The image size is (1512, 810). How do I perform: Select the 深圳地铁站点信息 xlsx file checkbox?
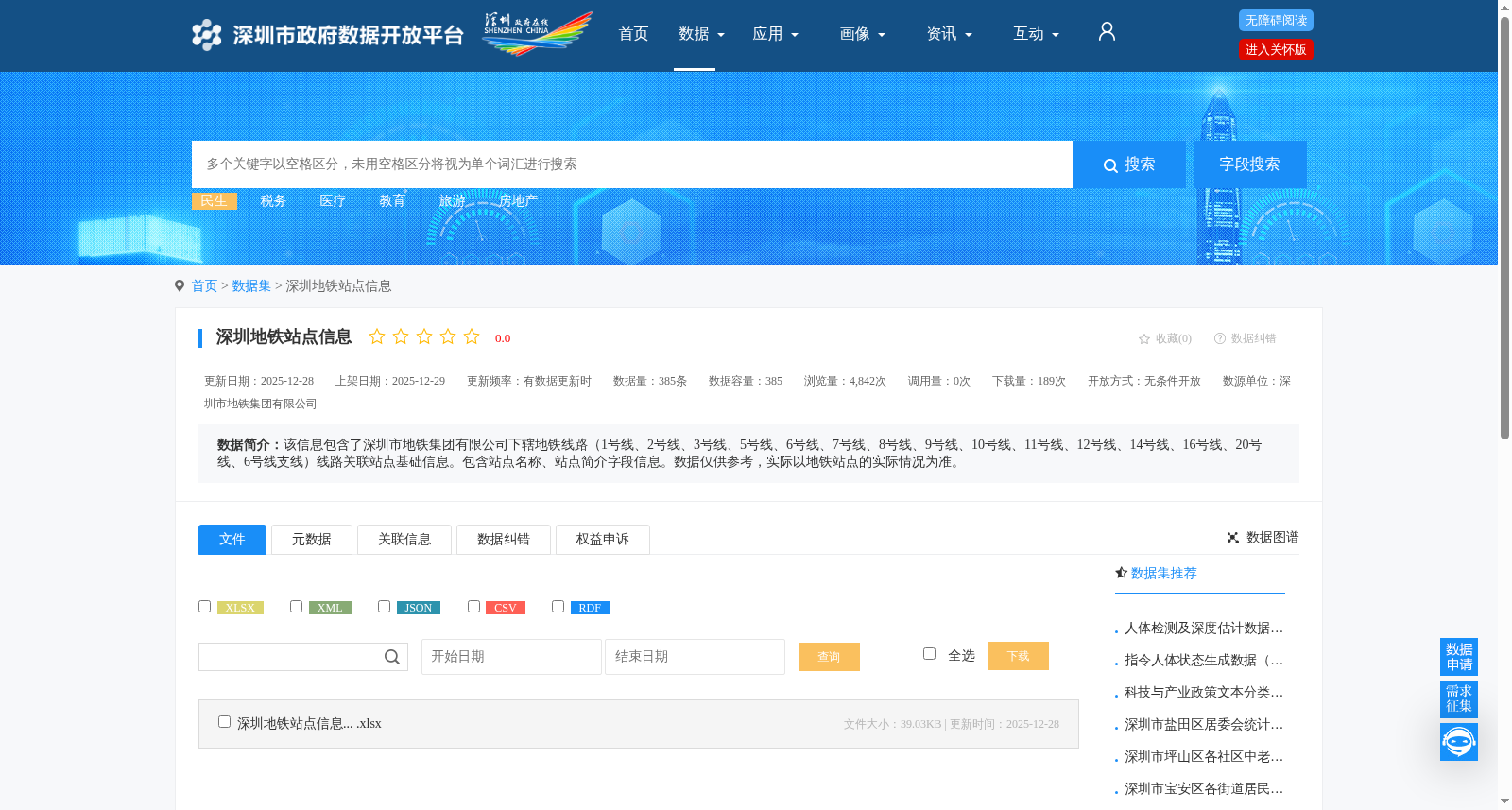click(x=224, y=721)
